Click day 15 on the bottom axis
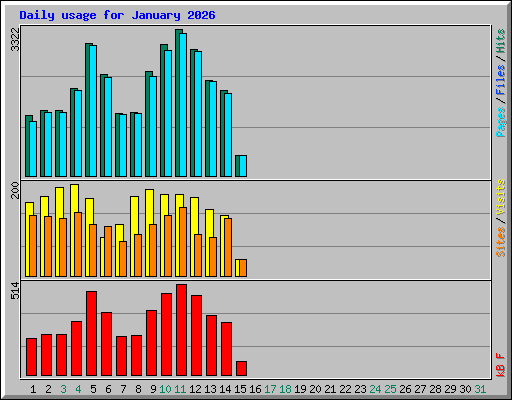 click(x=240, y=389)
